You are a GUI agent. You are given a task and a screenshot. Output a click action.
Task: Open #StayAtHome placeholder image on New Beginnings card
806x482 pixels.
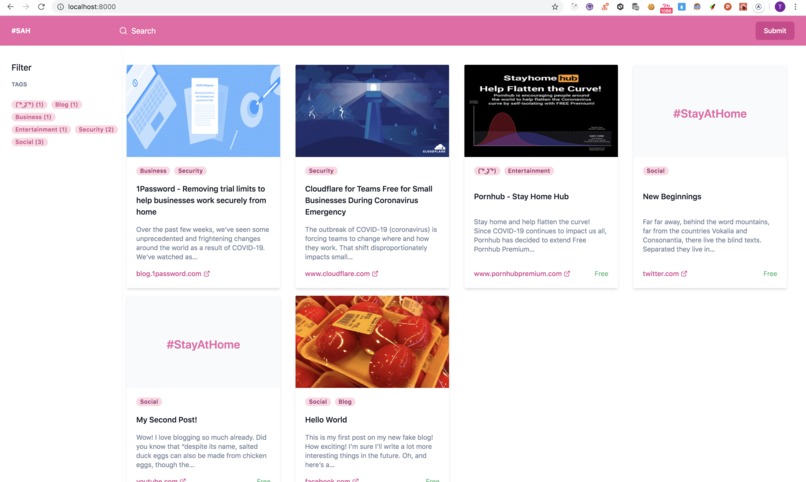(710, 110)
